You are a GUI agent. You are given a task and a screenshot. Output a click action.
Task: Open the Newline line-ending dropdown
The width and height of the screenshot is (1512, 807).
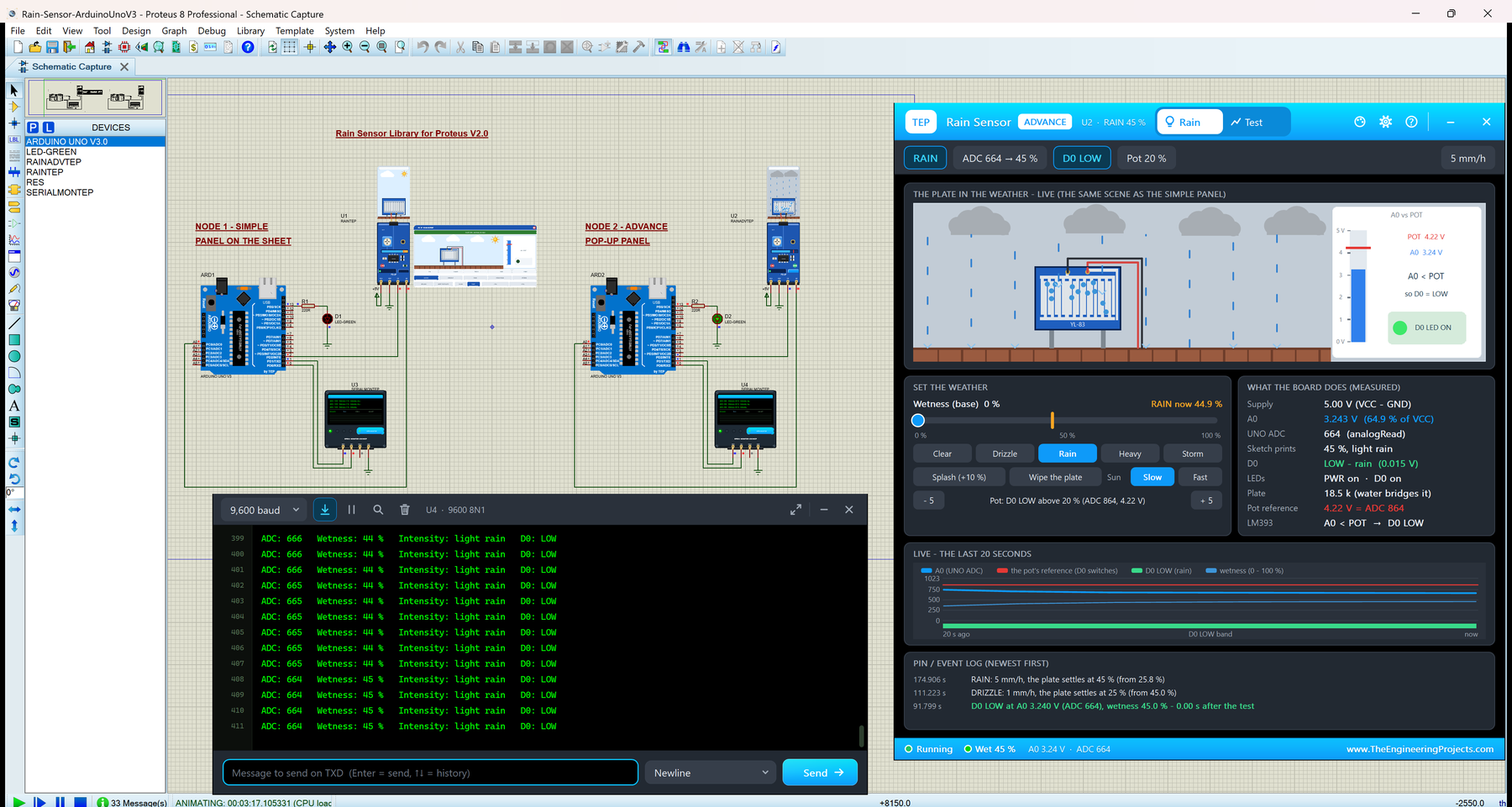711,773
